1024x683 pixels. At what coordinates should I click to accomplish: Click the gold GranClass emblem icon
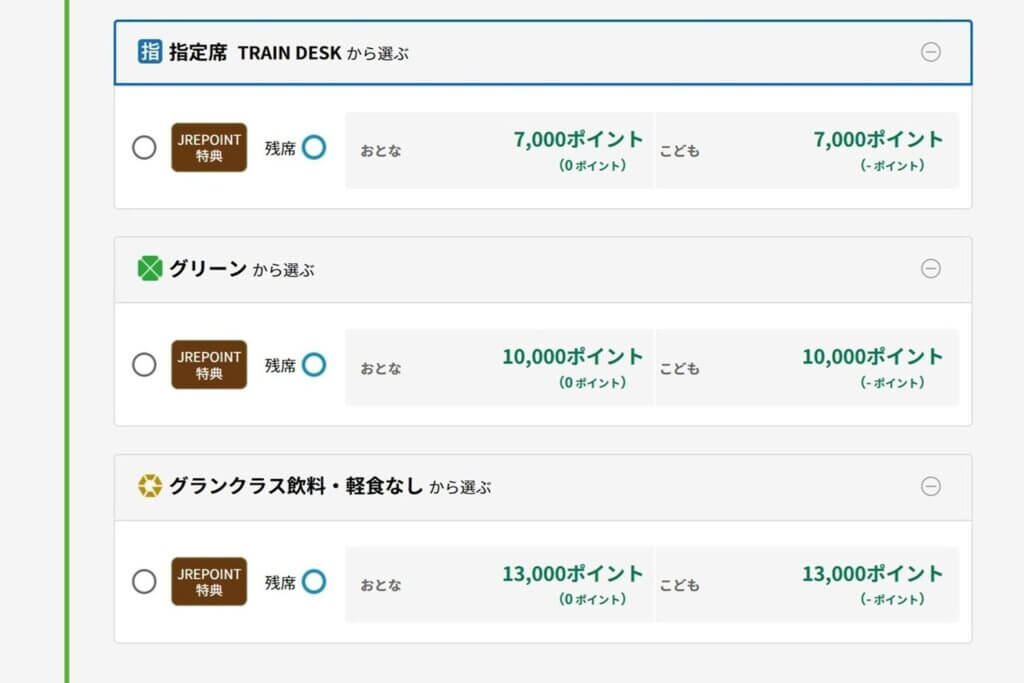[x=149, y=487]
